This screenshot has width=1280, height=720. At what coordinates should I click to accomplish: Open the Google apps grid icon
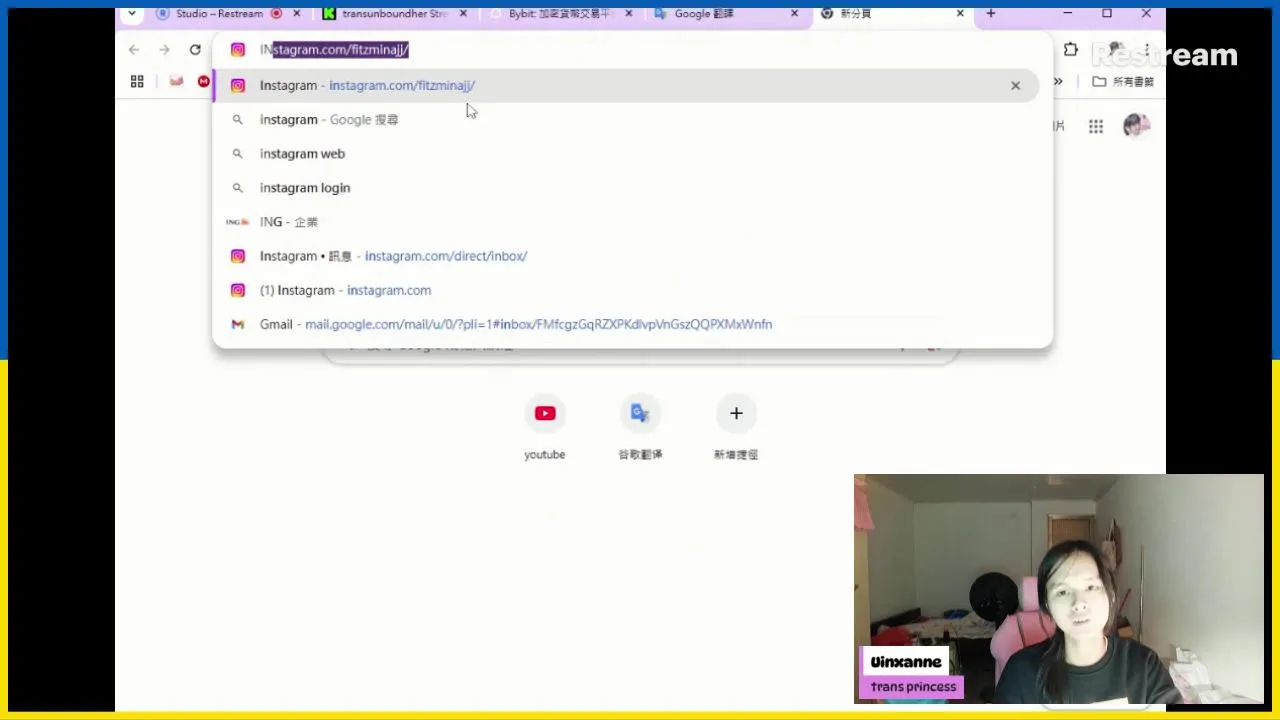pos(1096,126)
